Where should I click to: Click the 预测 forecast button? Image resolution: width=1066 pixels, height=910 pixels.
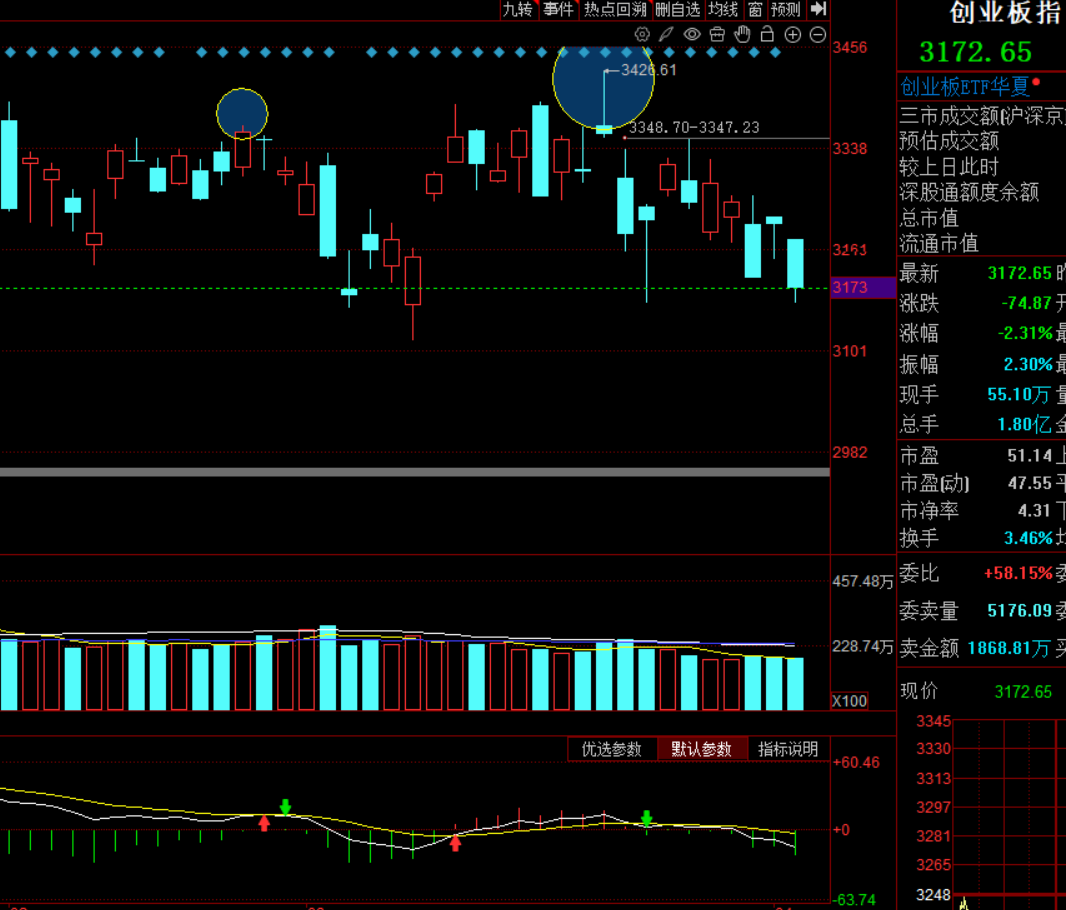point(786,10)
